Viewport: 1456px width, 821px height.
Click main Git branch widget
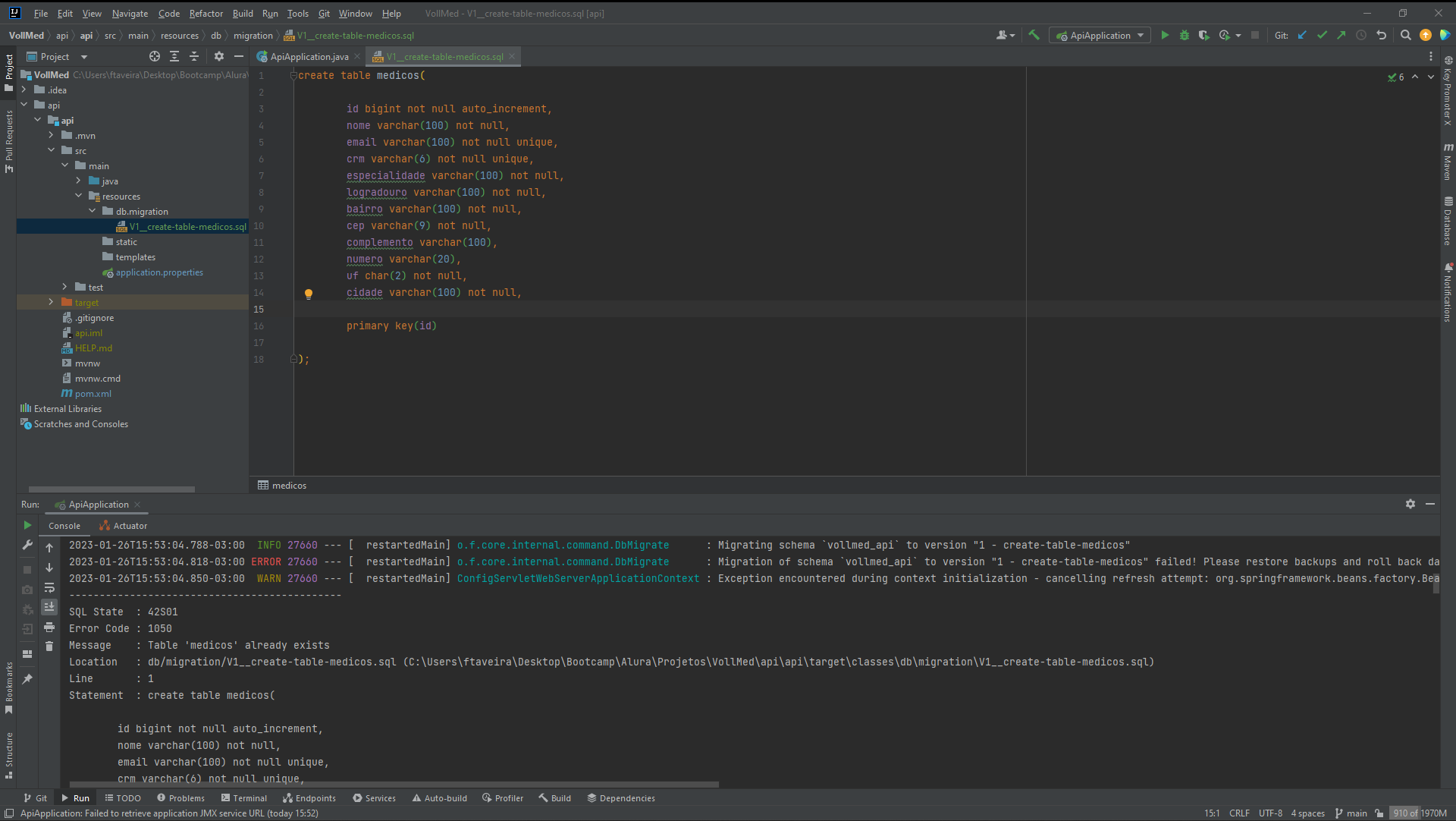(1351, 813)
